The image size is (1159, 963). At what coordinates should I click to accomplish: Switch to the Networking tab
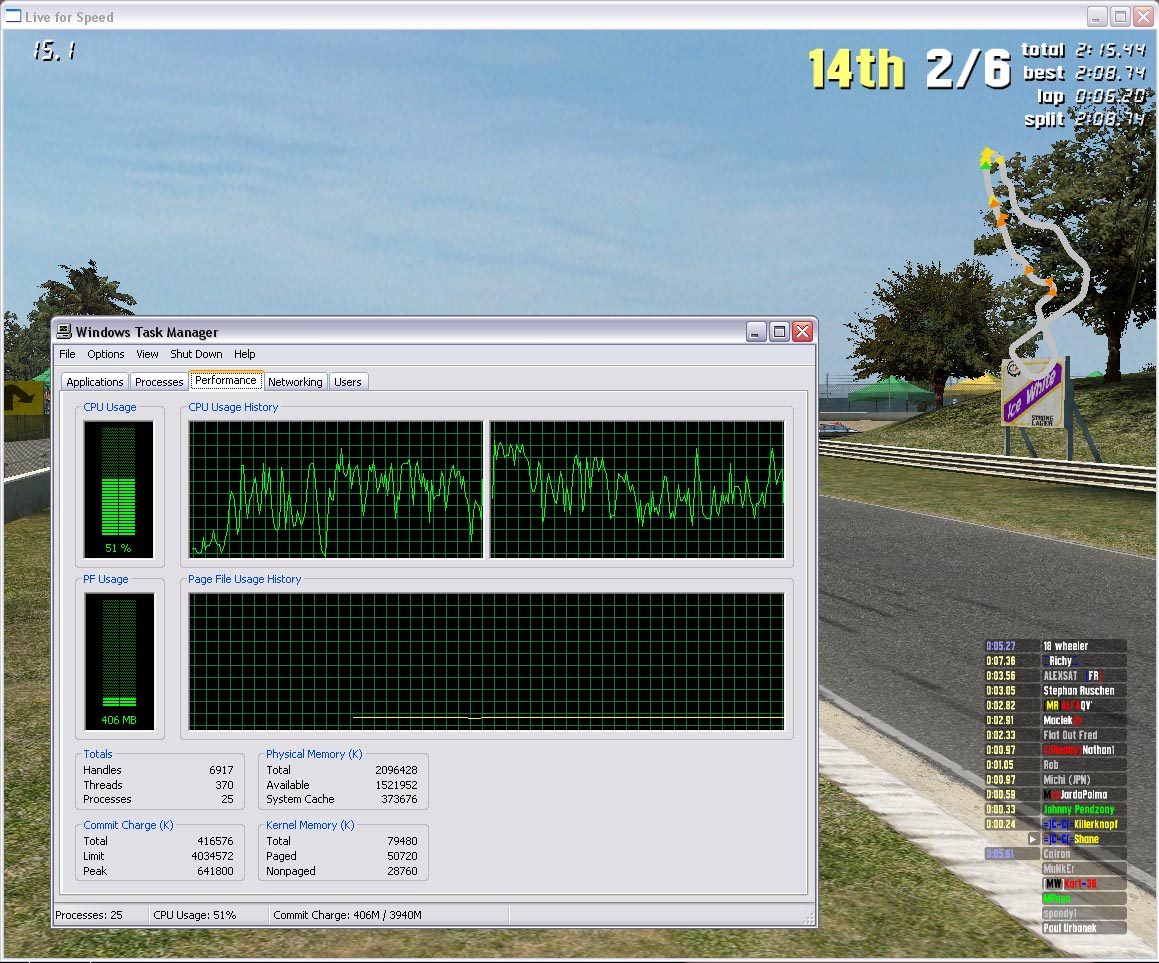(x=295, y=381)
